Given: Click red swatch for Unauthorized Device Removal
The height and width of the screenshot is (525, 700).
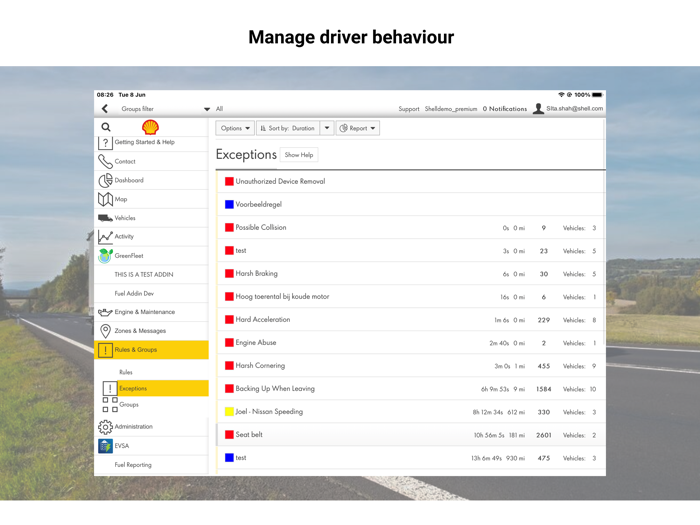Looking at the screenshot, I should (229, 181).
